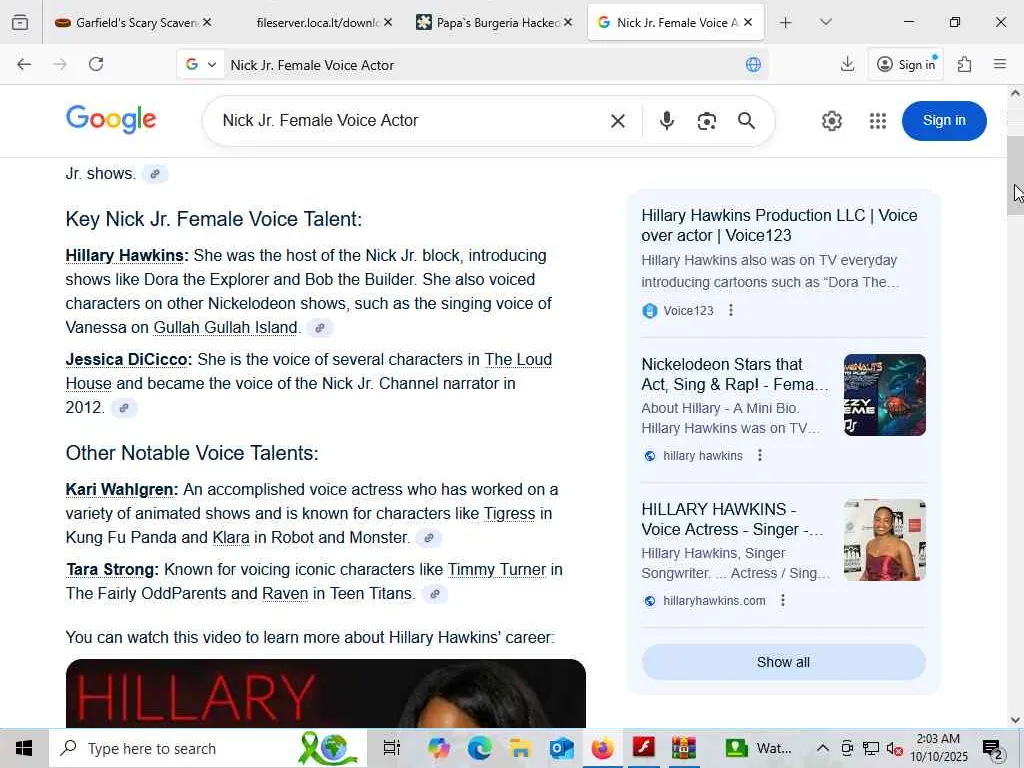Open Google Lens image search

pyautogui.click(x=707, y=121)
